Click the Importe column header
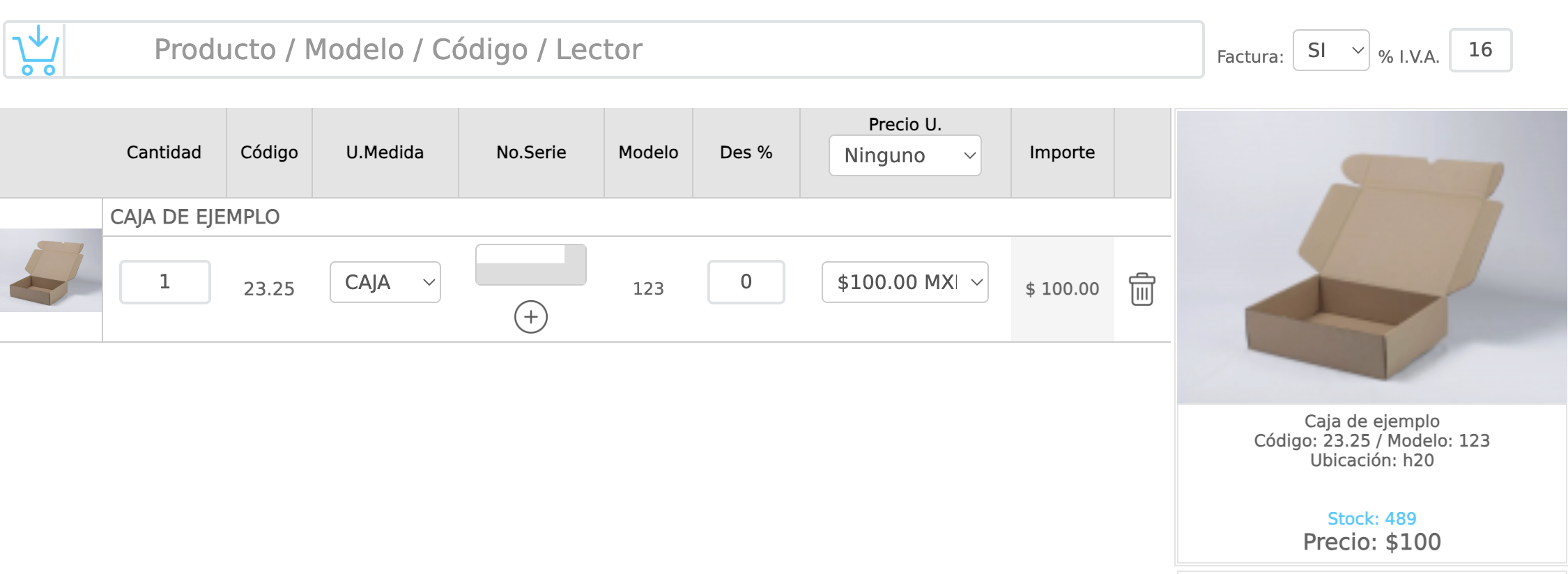Viewport: 1568px width, 574px height. coord(1062,153)
